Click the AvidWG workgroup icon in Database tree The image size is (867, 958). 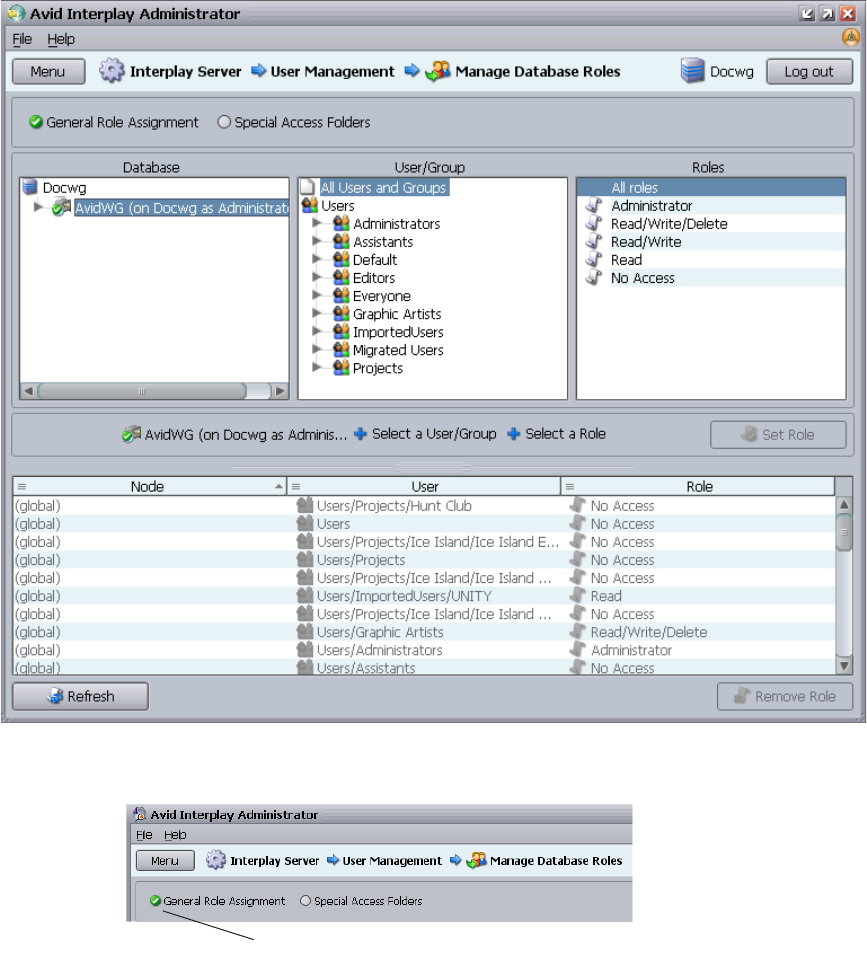click(61, 208)
